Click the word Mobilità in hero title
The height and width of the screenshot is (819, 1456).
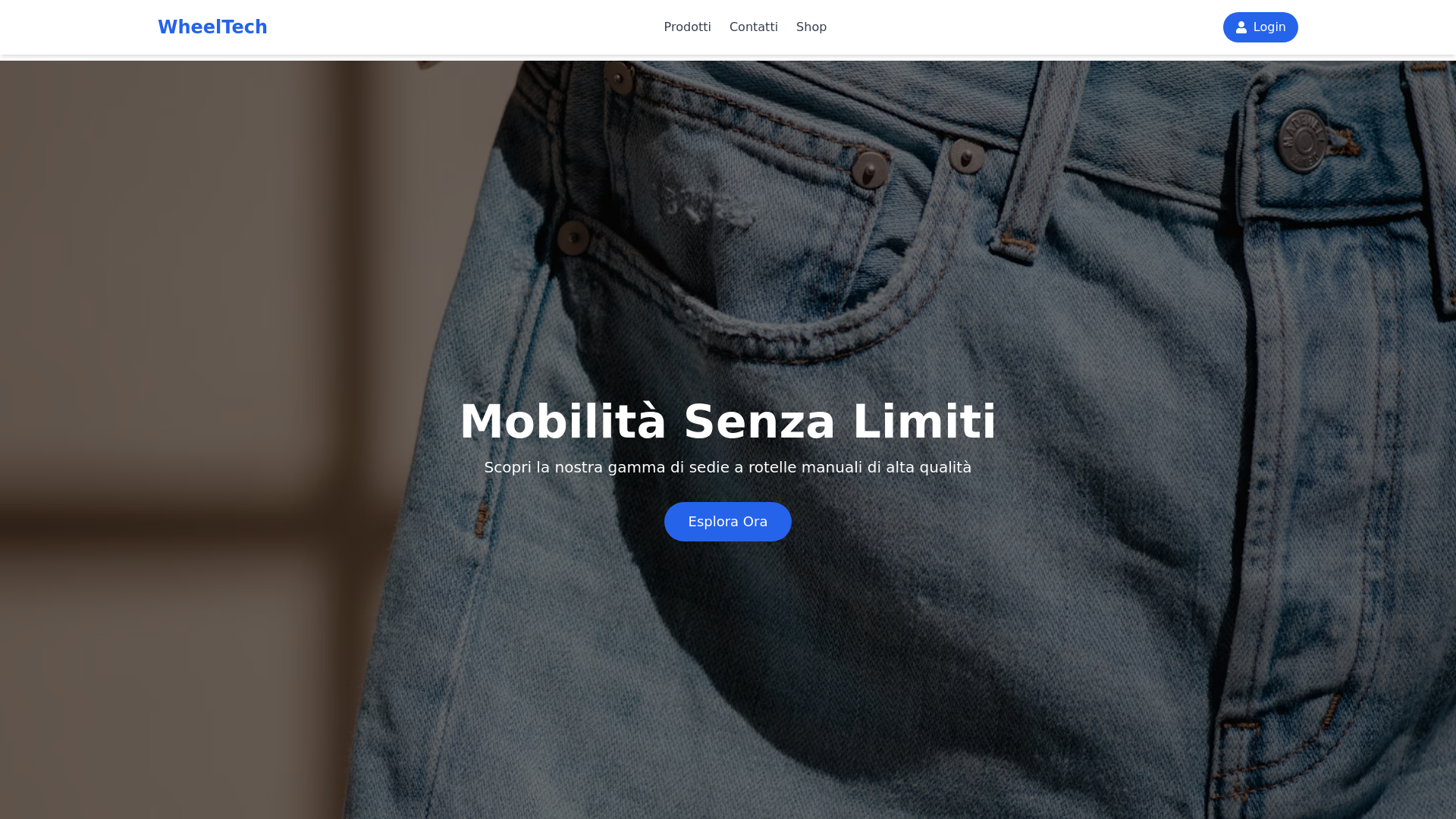(563, 422)
